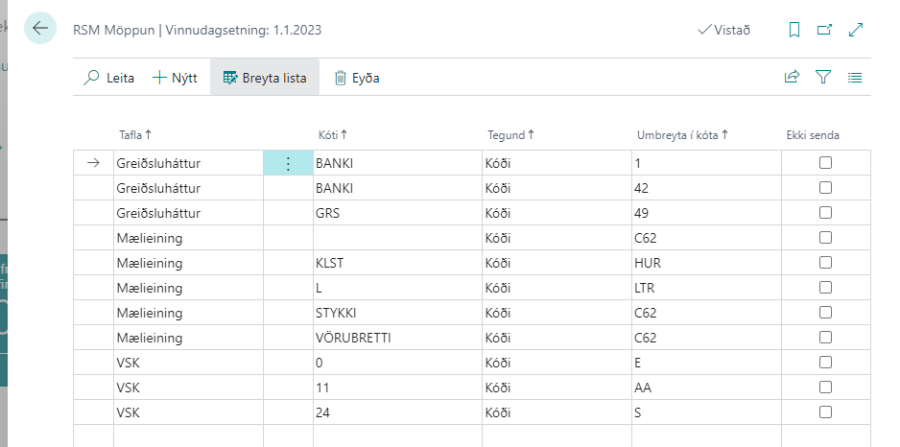This screenshot has width=900, height=447.
Task: Click the VÖRUBRETTI code cell
Action: point(396,338)
